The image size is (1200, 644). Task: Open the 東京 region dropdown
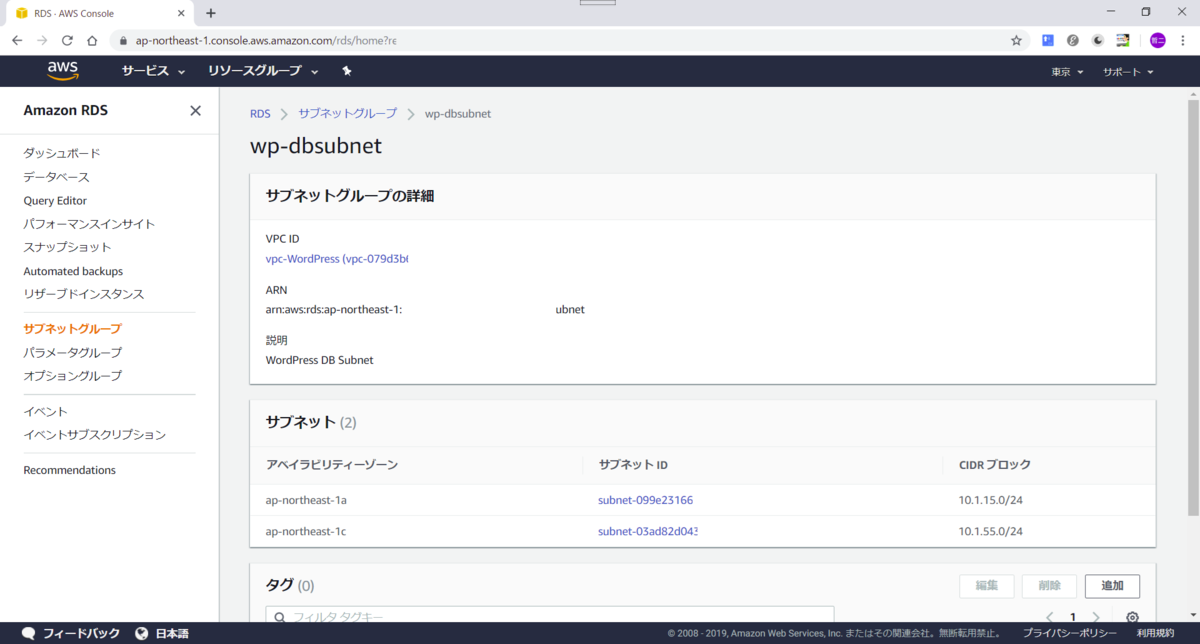(x=1068, y=72)
